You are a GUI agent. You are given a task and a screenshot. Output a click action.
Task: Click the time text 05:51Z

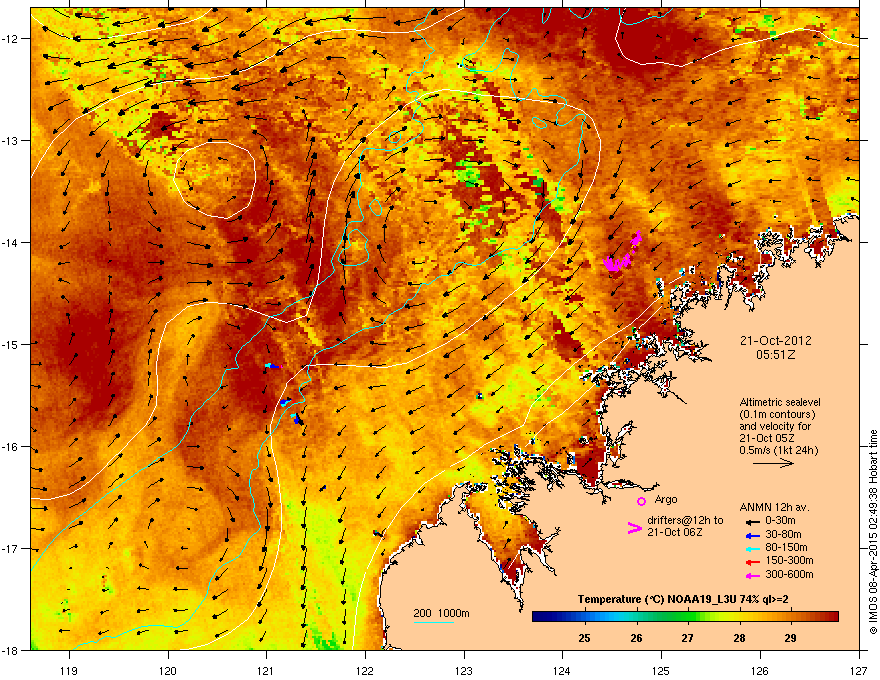[x=776, y=355]
